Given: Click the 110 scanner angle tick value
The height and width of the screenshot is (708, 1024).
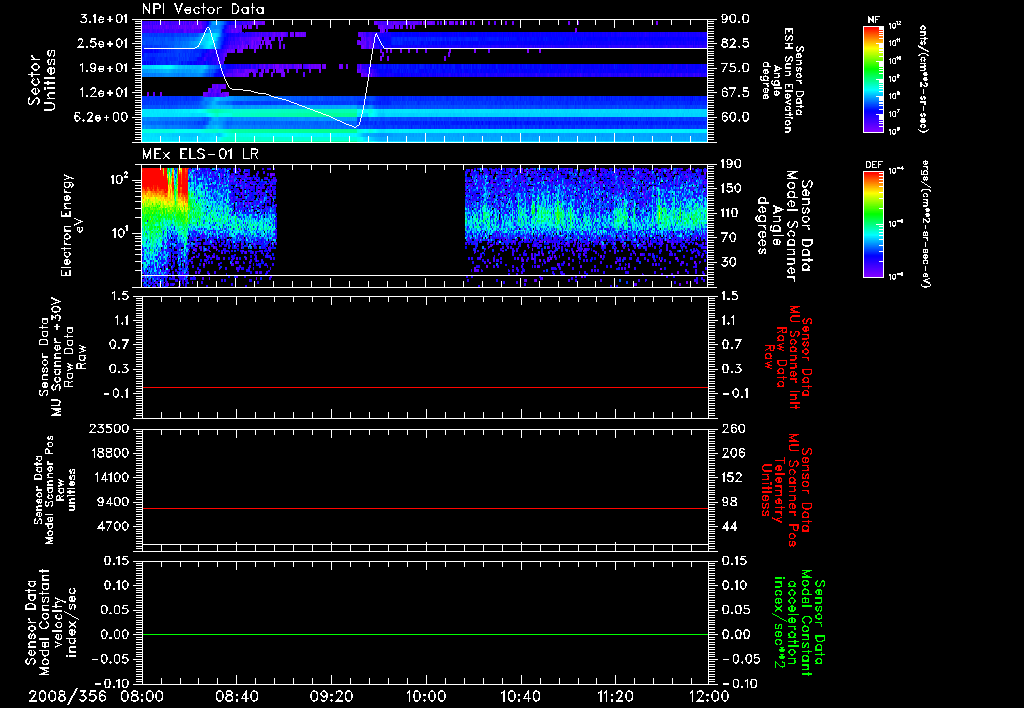Looking at the screenshot, I should coord(731,213).
